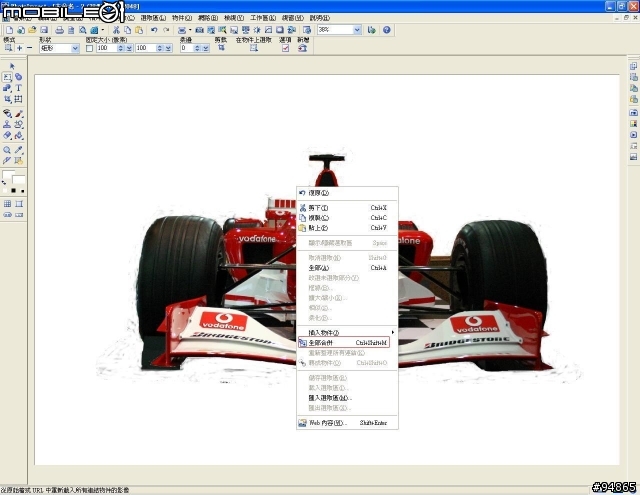
Task: Choose 匯入選取區 in the context menu
Action: pos(347,398)
